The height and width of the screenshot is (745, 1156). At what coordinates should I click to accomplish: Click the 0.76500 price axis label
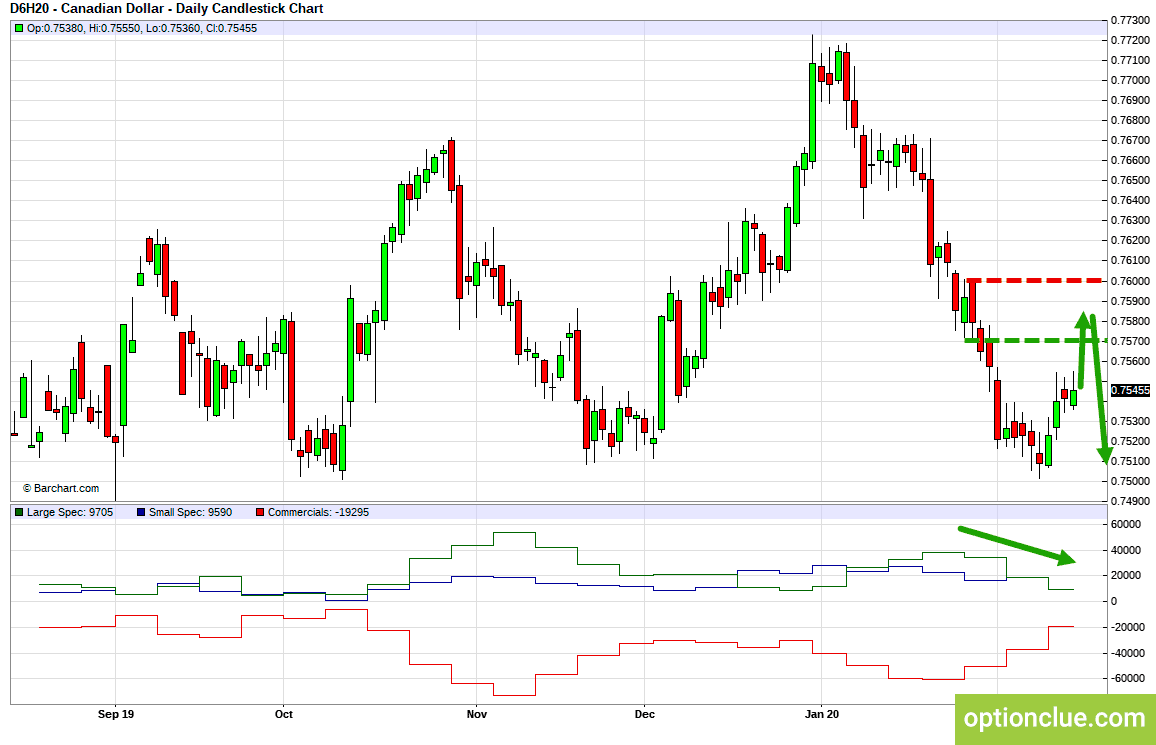coord(1130,181)
